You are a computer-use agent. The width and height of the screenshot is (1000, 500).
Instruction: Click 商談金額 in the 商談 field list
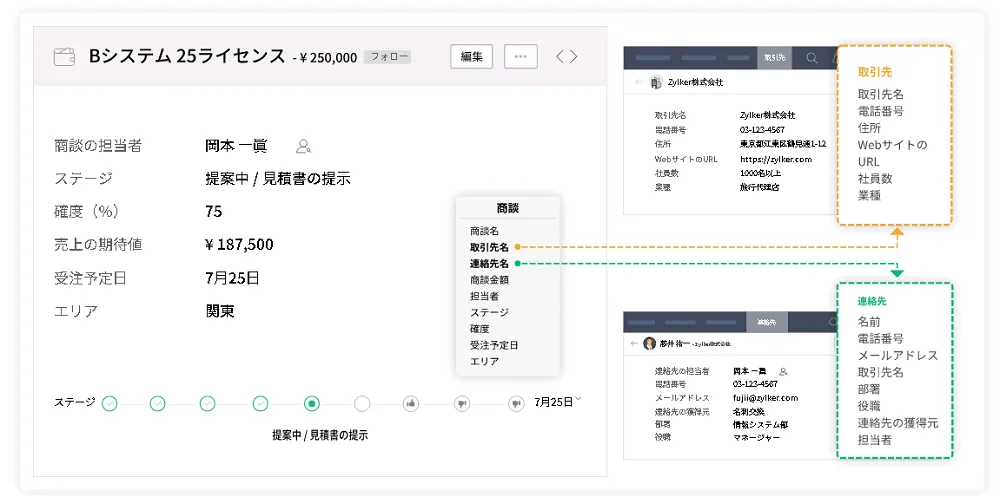[x=489, y=279]
